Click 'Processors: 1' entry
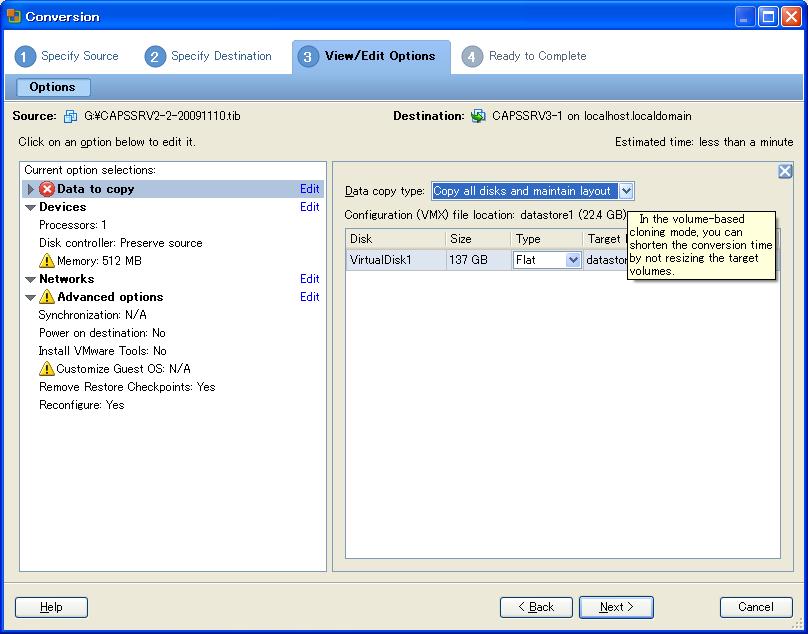 pos(73,225)
